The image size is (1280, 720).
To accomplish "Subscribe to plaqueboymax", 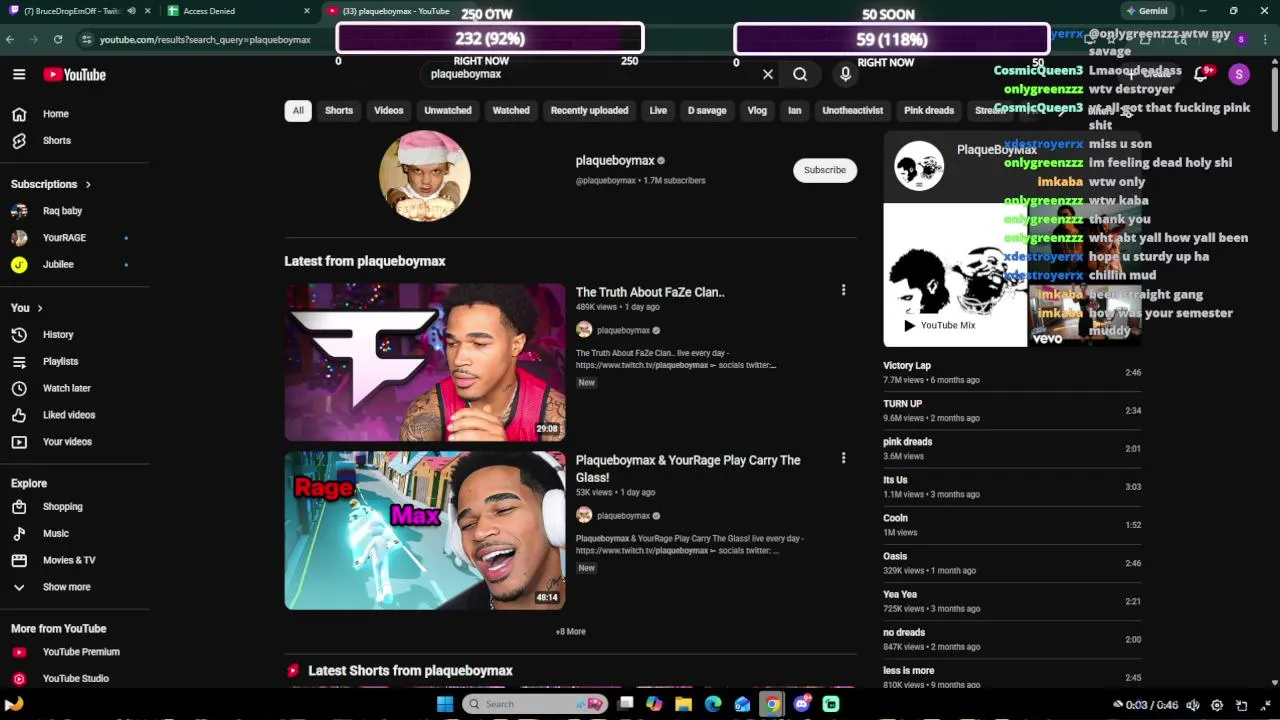I will pyautogui.click(x=825, y=170).
